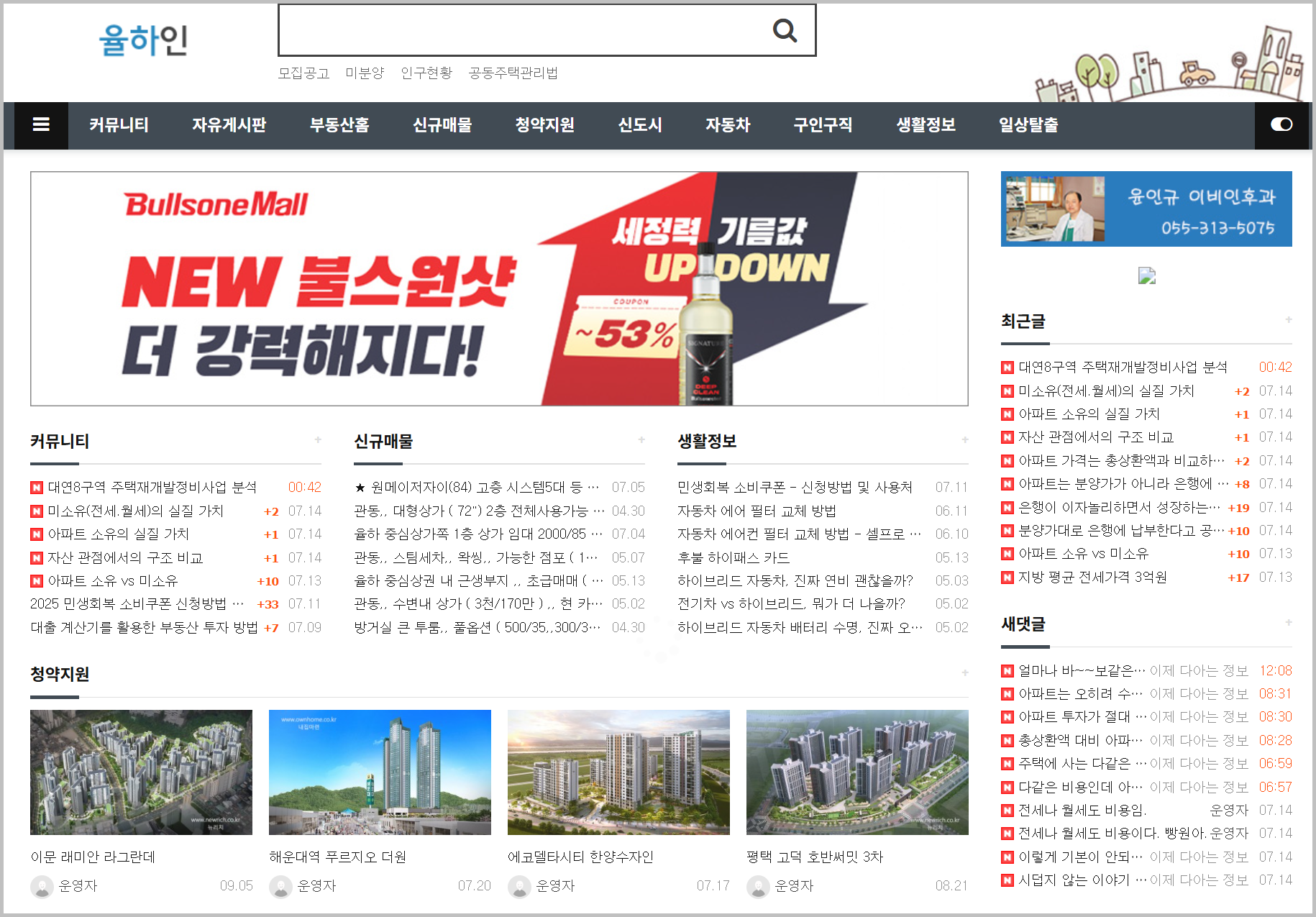The image size is (1316, 917).
Task: Expand the 생활정보 section plus icon
Action: (965, 439)
